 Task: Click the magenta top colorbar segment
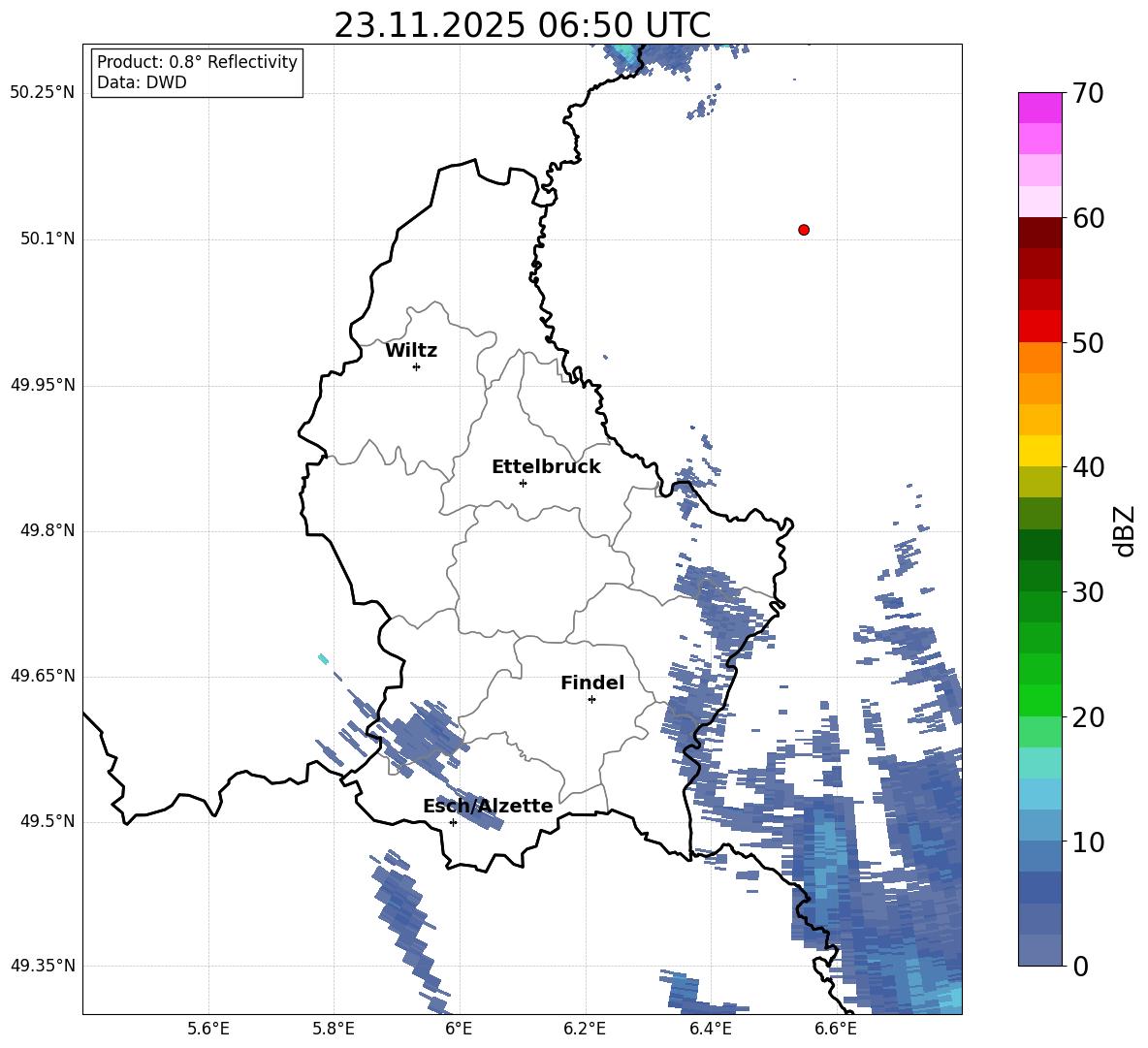pos(1039,108)
